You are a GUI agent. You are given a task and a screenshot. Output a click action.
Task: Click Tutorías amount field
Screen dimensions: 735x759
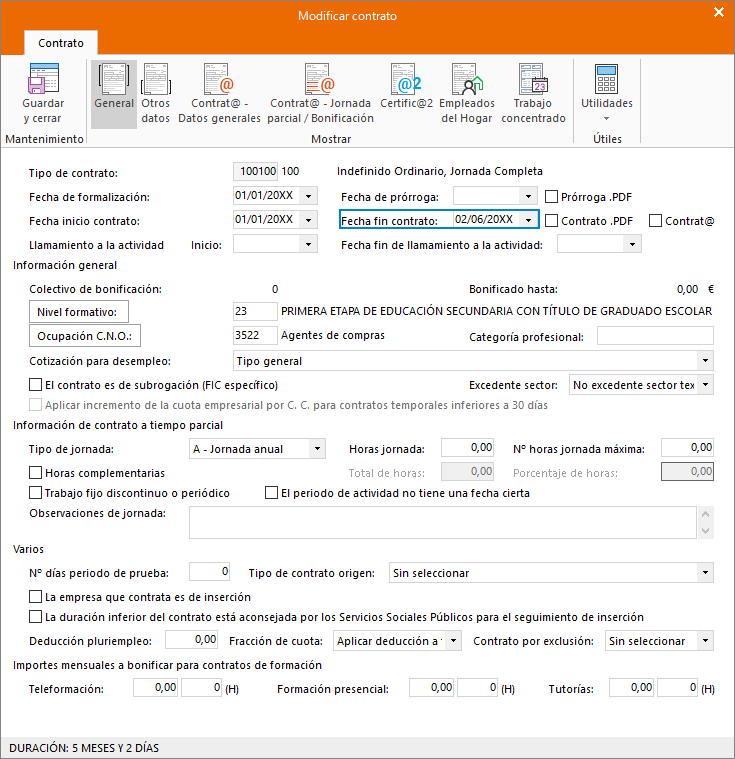click(x=631, y=688)
